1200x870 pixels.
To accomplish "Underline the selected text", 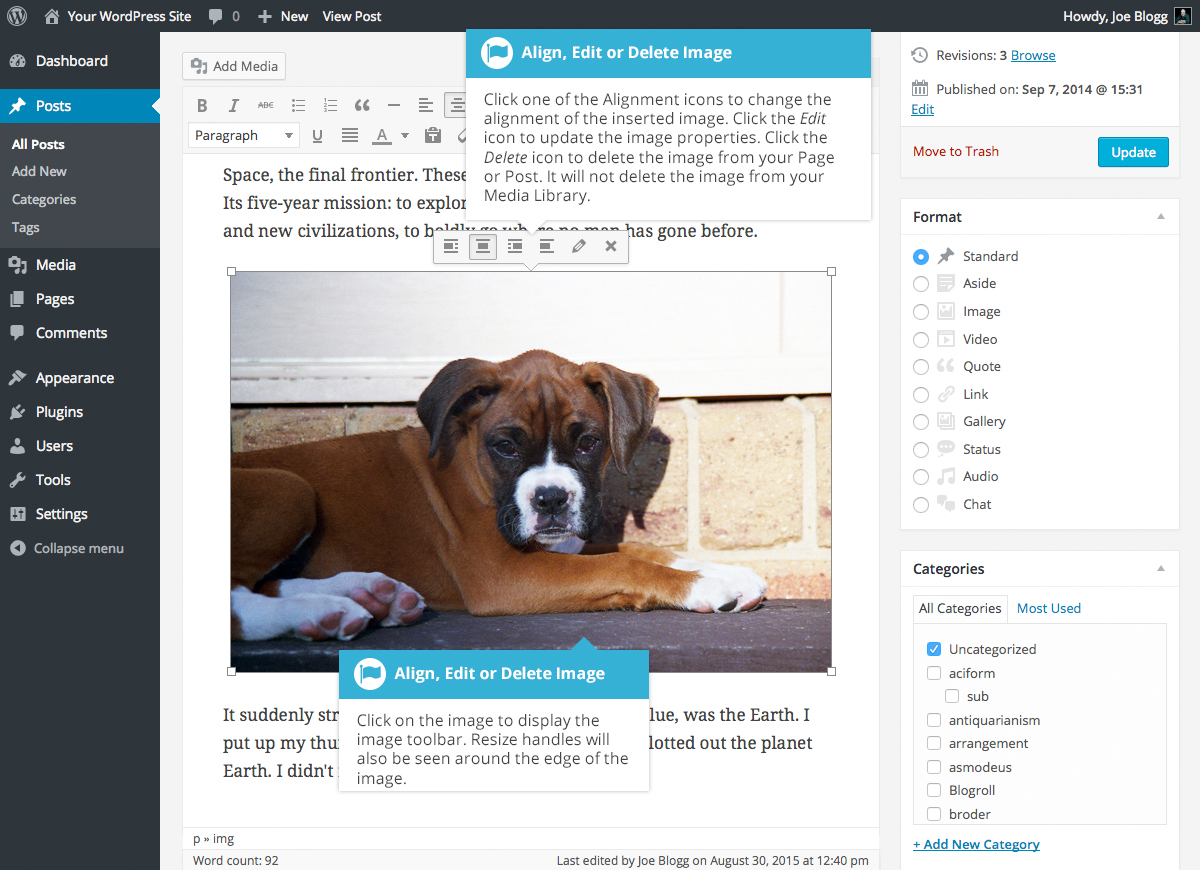I will coord(318,135).
